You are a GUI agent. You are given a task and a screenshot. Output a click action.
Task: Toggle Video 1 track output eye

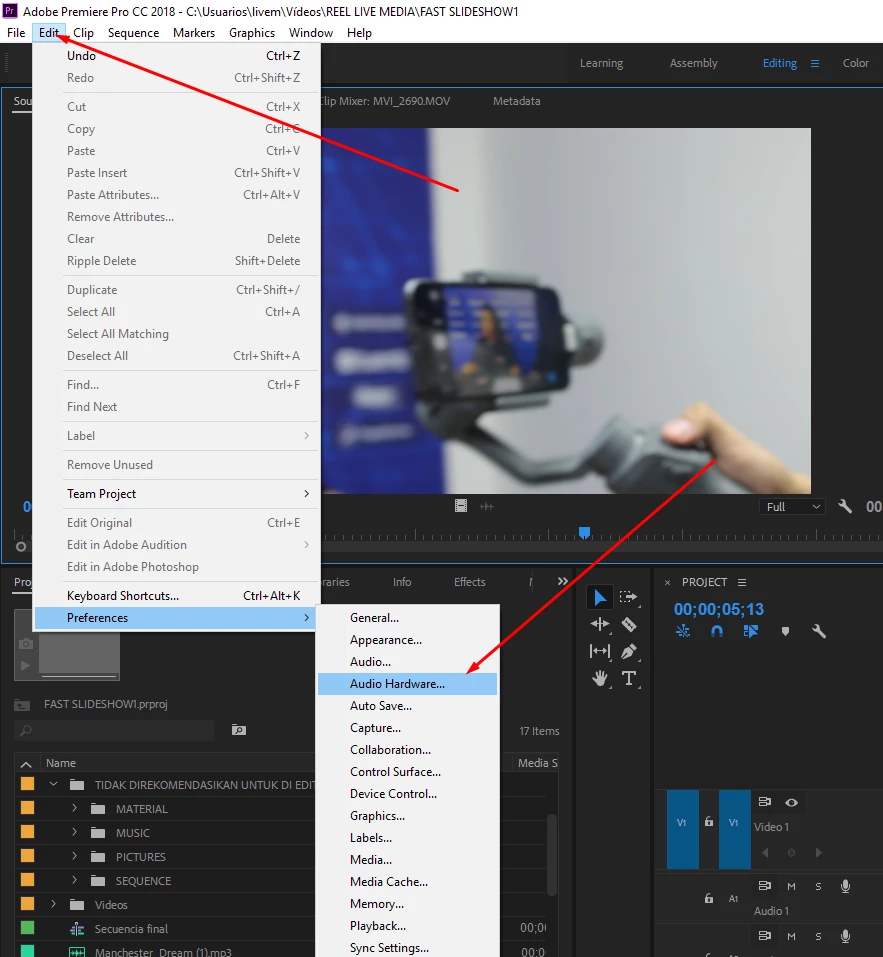tap(791, 803)
